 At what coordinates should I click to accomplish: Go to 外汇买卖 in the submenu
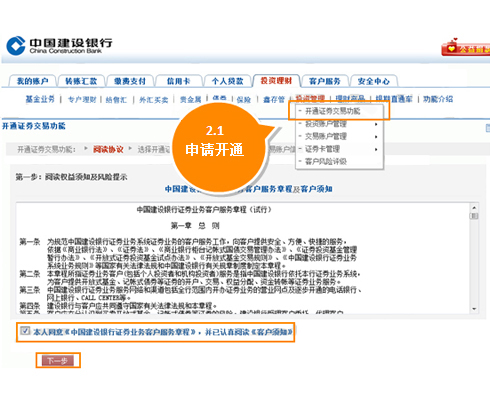tap(154, 100)
